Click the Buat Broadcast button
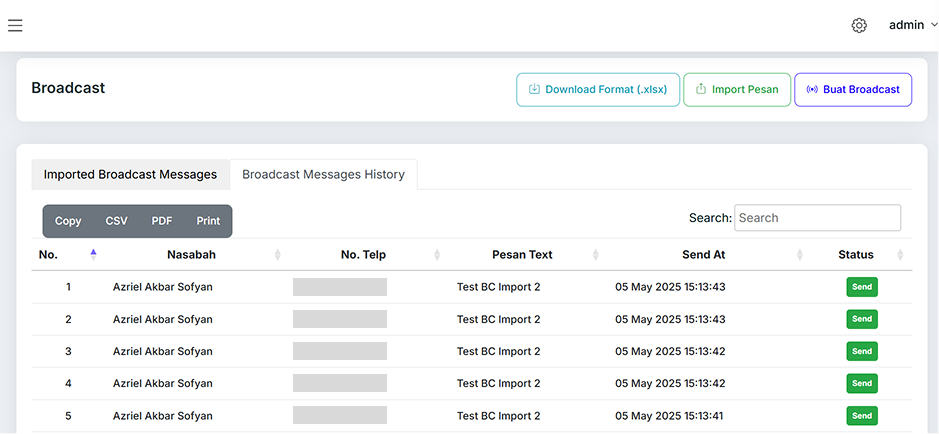 pyautogui.click(x=853, y=90)
